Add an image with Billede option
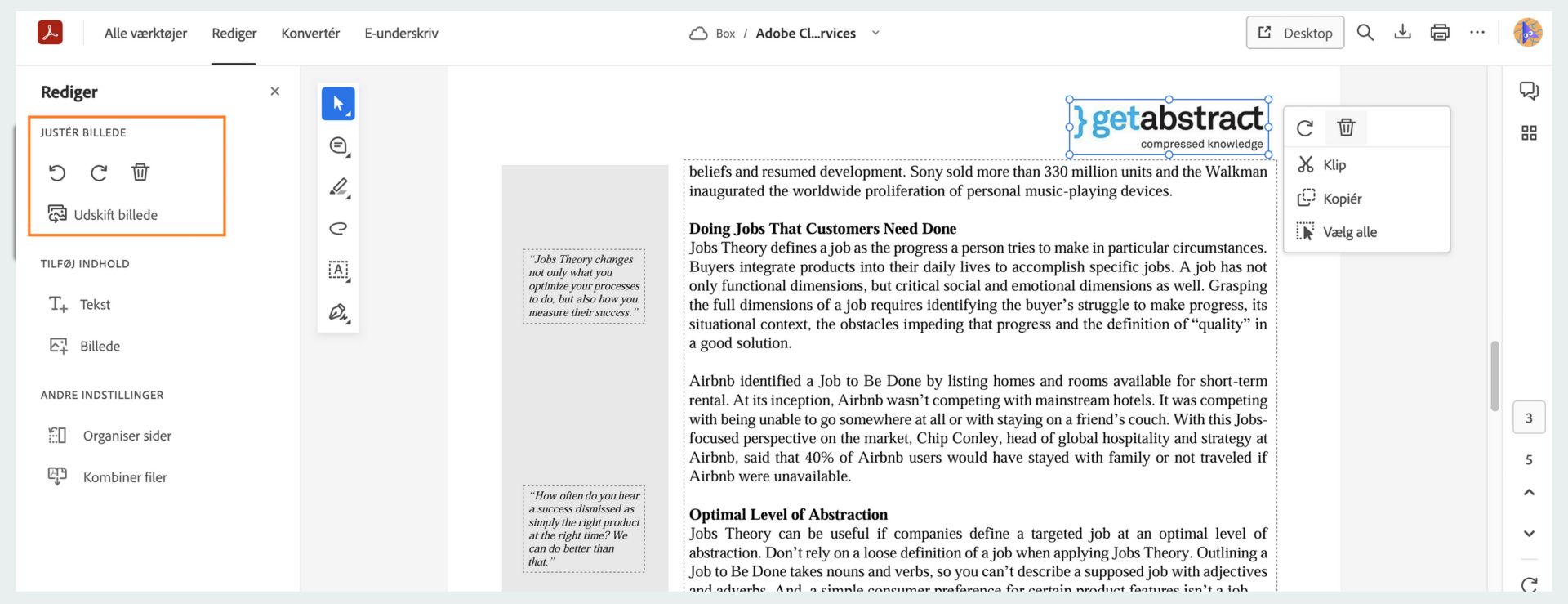Viewport: 1568px width, 604px height. point(85,346)
